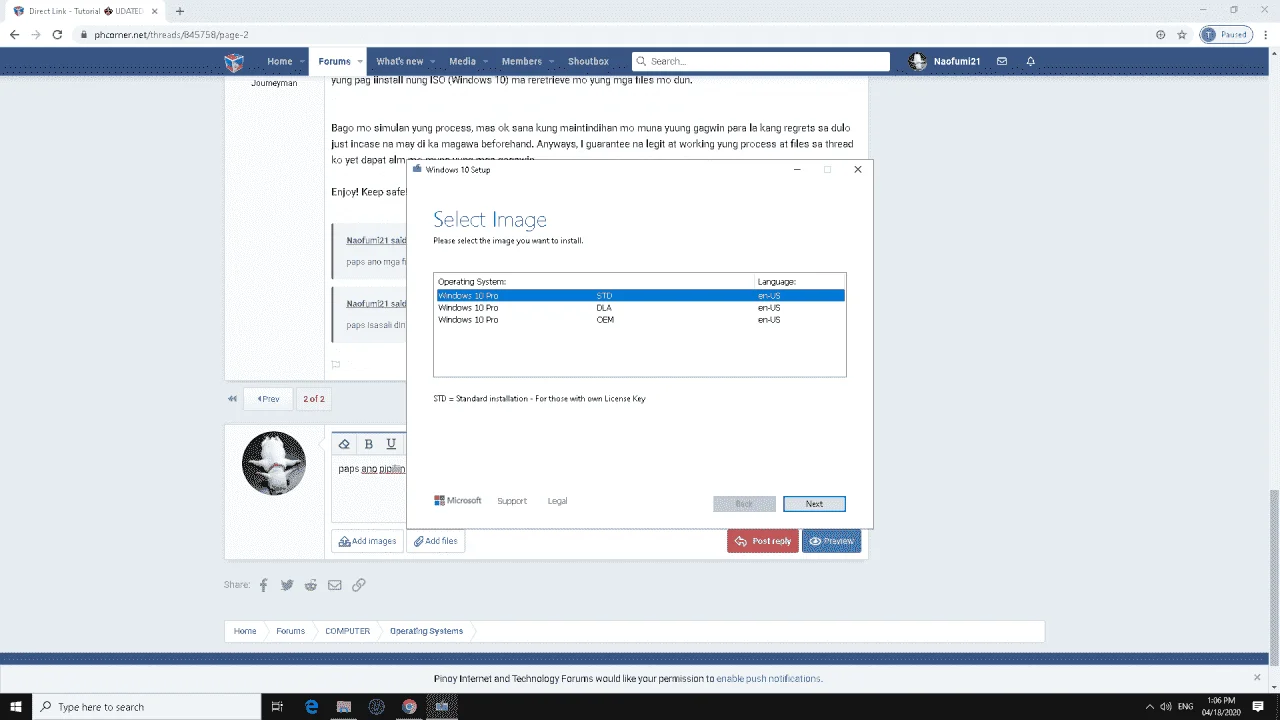
Task: Click Next in Windows 10 Setup
Action: tap(814, 504)
